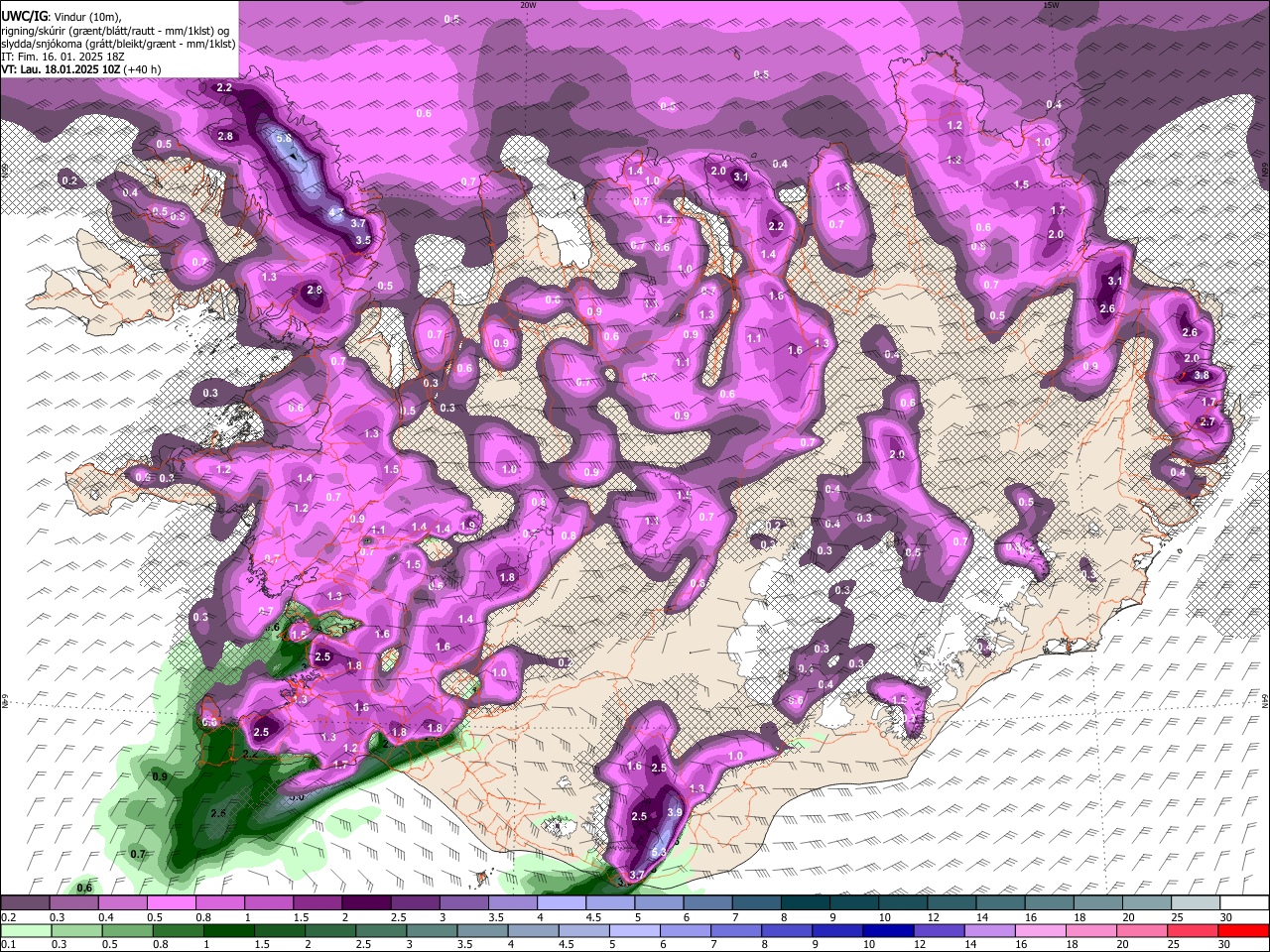This screenshot has height=952, width=1270.
Task: Click the 1.9 precipitation value on the map
Action: click(467, 526)
